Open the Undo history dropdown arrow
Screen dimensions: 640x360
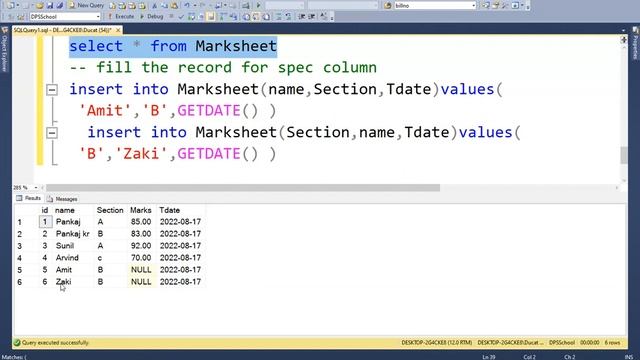(195, 5)
